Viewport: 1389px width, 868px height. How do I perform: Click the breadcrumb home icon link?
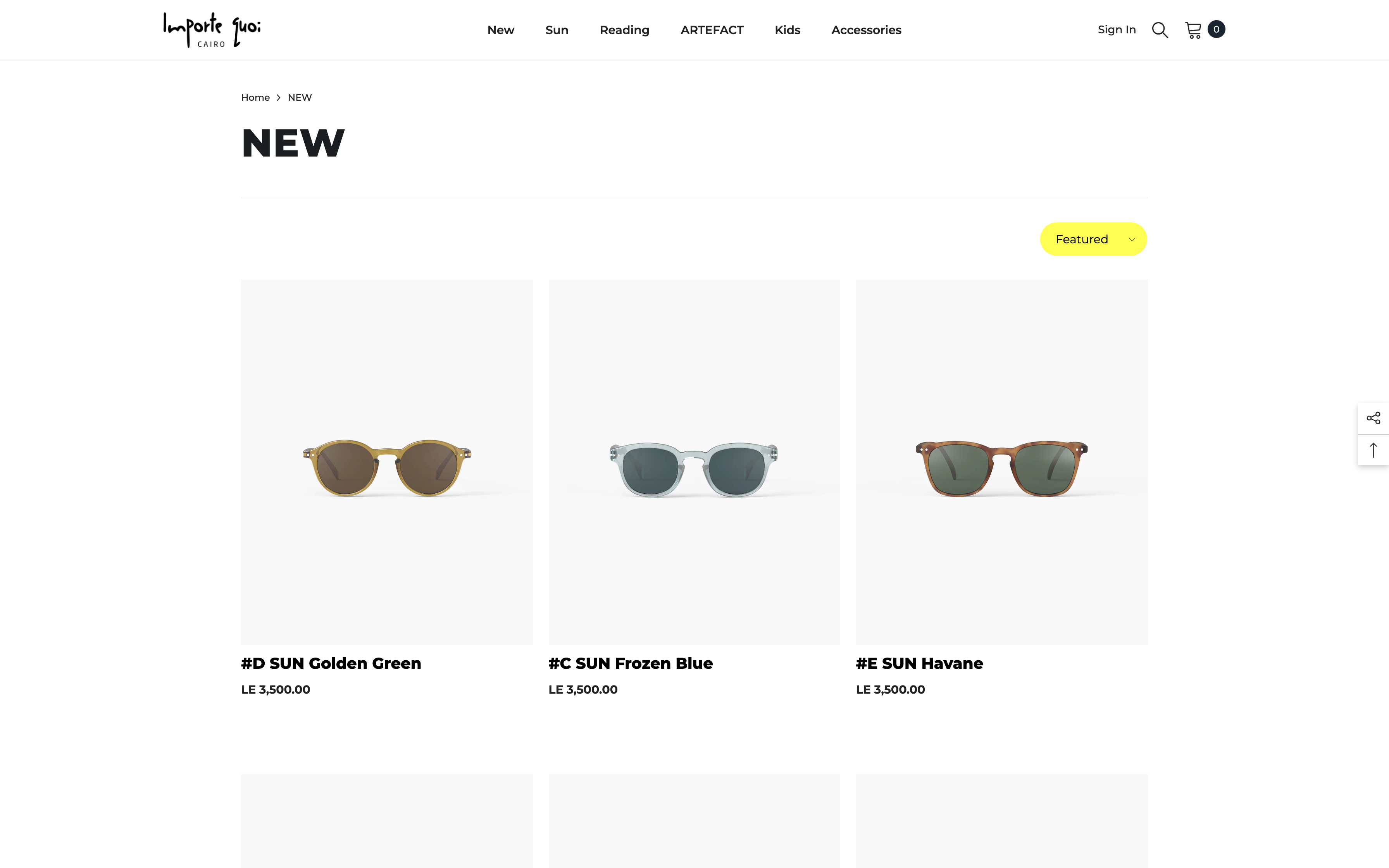pyautogui.click(x=255, y=97)
